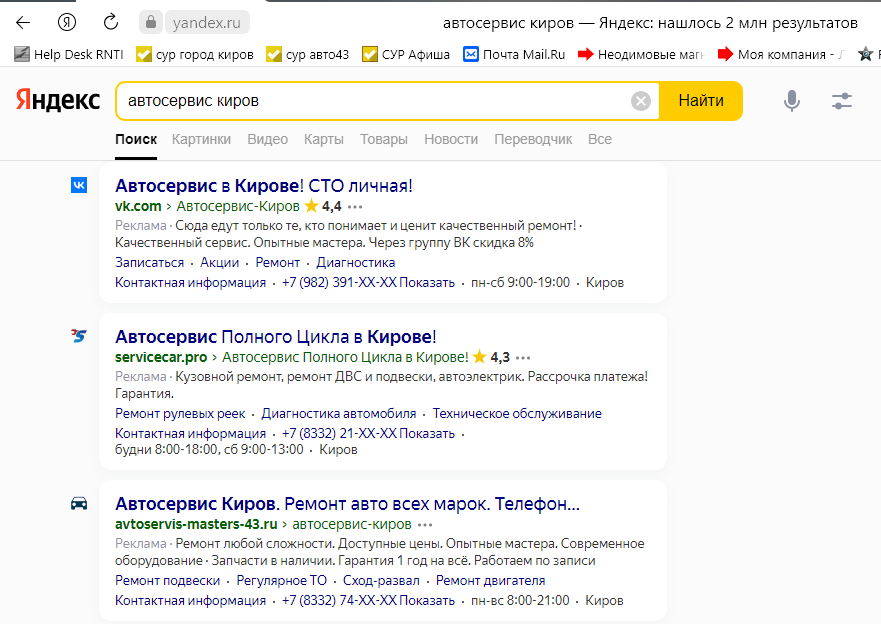
Task: Show phone number +7 (8332) 74-XX-XX
Action: click(x=368, y=600)
